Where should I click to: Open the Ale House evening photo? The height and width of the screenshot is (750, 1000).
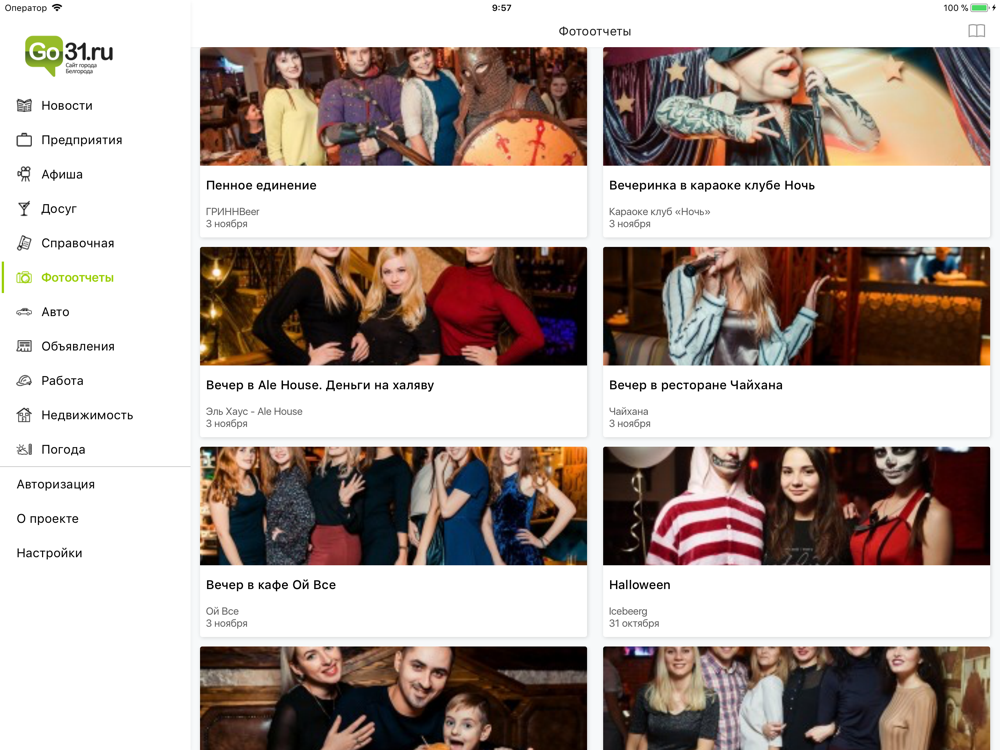point(393,306)
